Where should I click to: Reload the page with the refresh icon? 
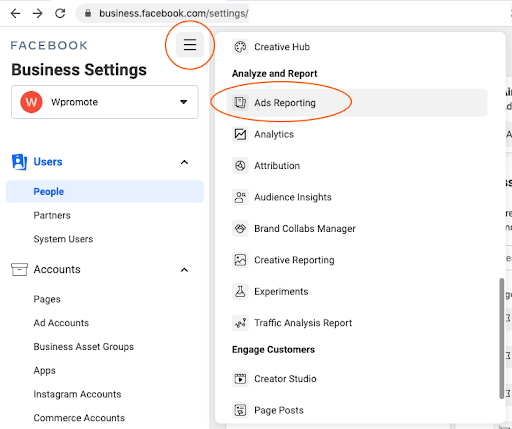[x=60, y=13]
